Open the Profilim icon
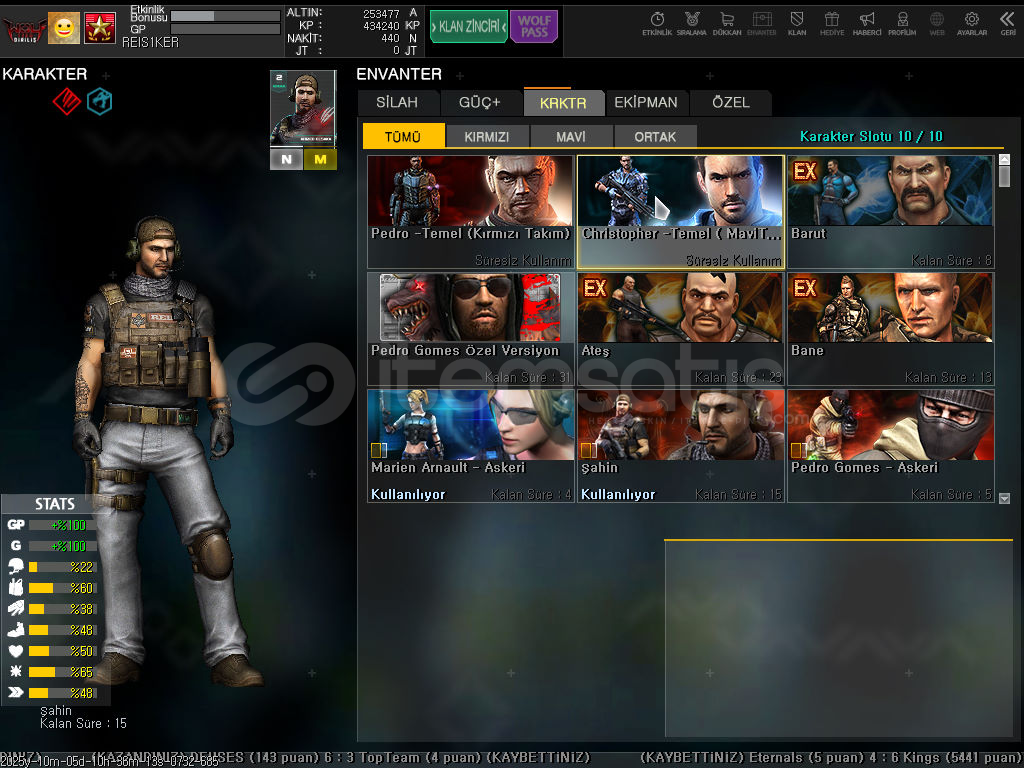 pos(902,24)
